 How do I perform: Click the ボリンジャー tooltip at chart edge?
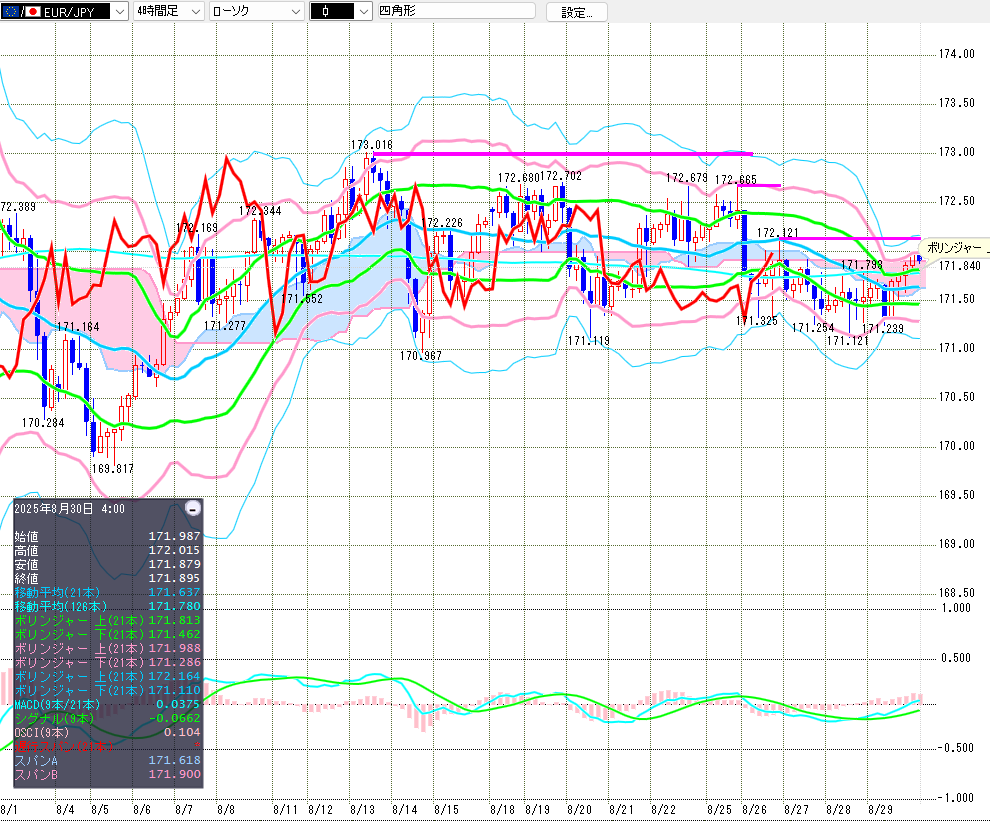pyautogui.click(x=955, y=248)
